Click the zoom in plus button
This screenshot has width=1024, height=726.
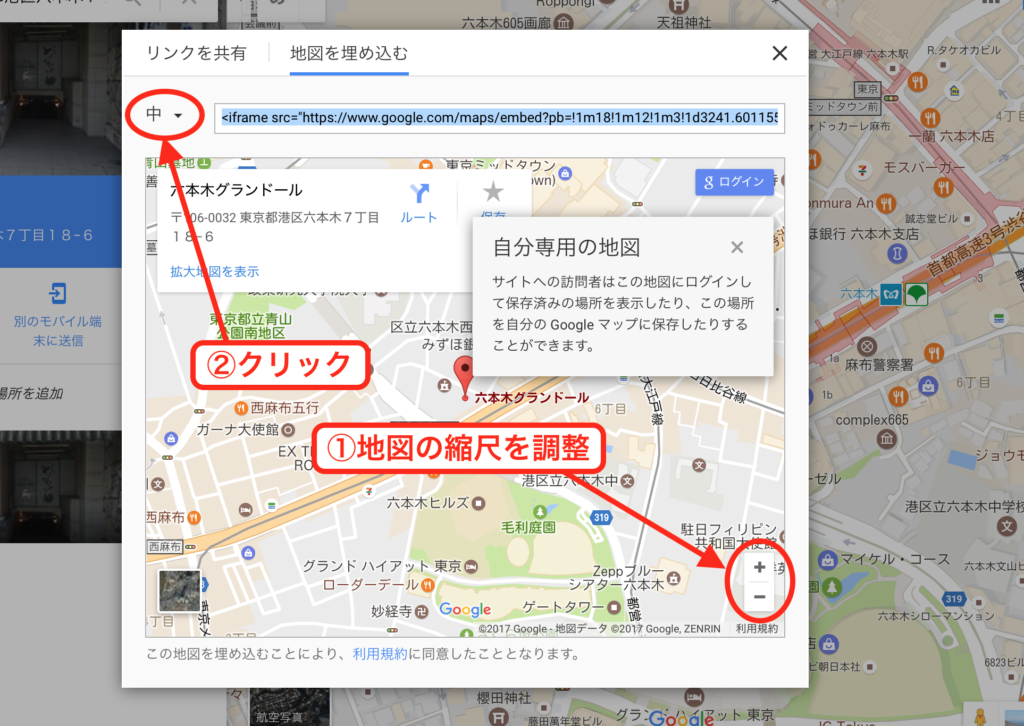coord(759,568)
